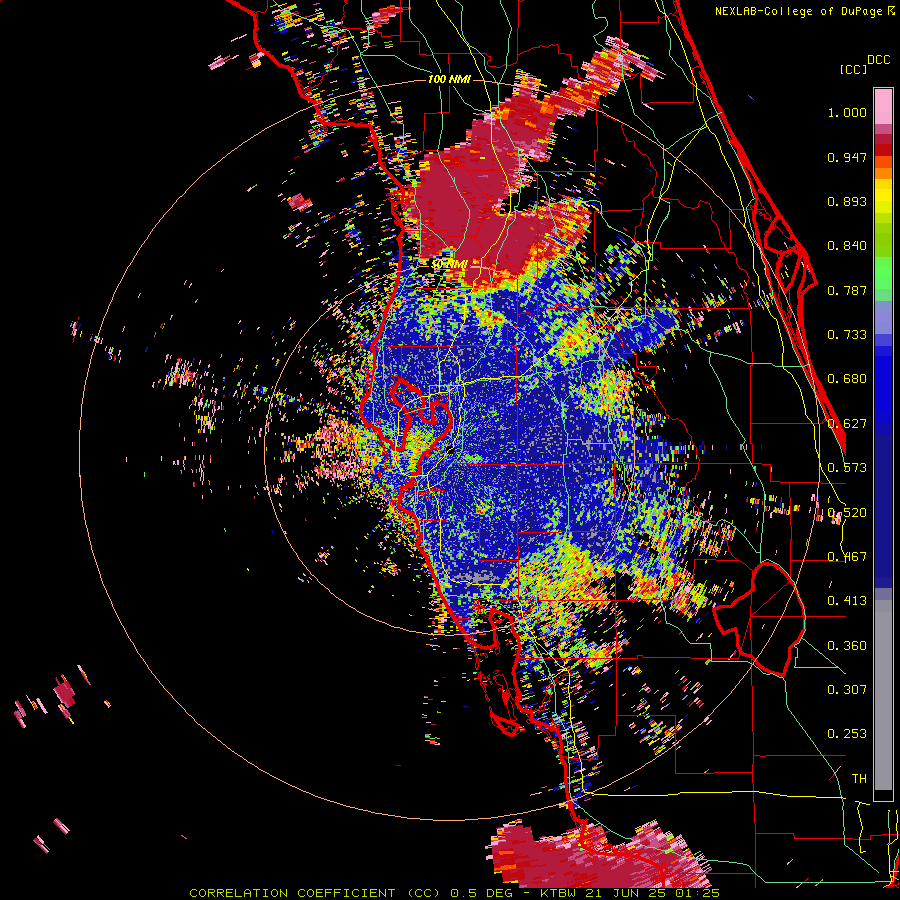Select the 0.413 scale value

pos(847,601)
